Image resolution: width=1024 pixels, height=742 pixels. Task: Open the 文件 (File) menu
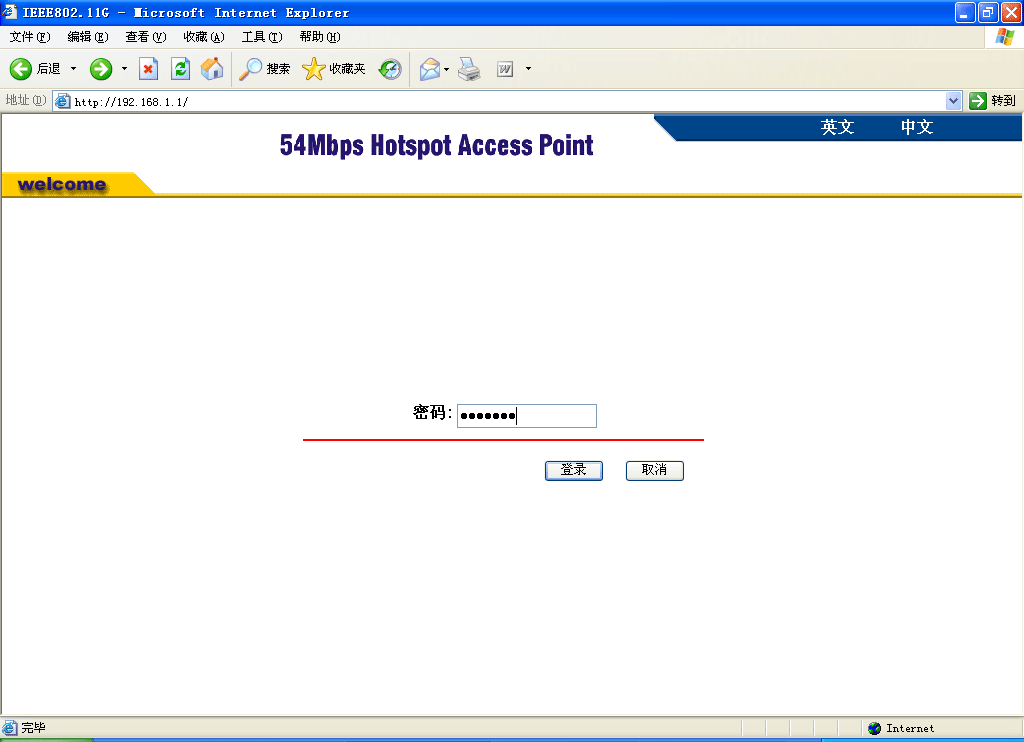(29, 37)
